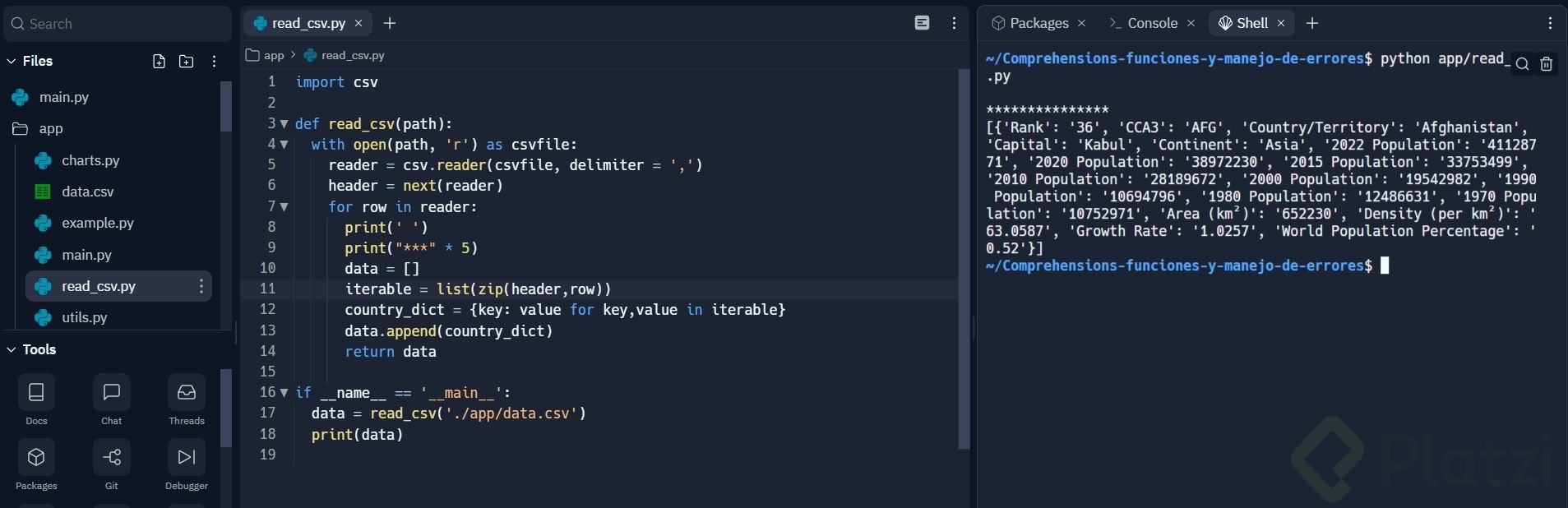Open the Threads tool
Image resolution: width=1568 pixels, height=508 pixels.
(187, 393)
